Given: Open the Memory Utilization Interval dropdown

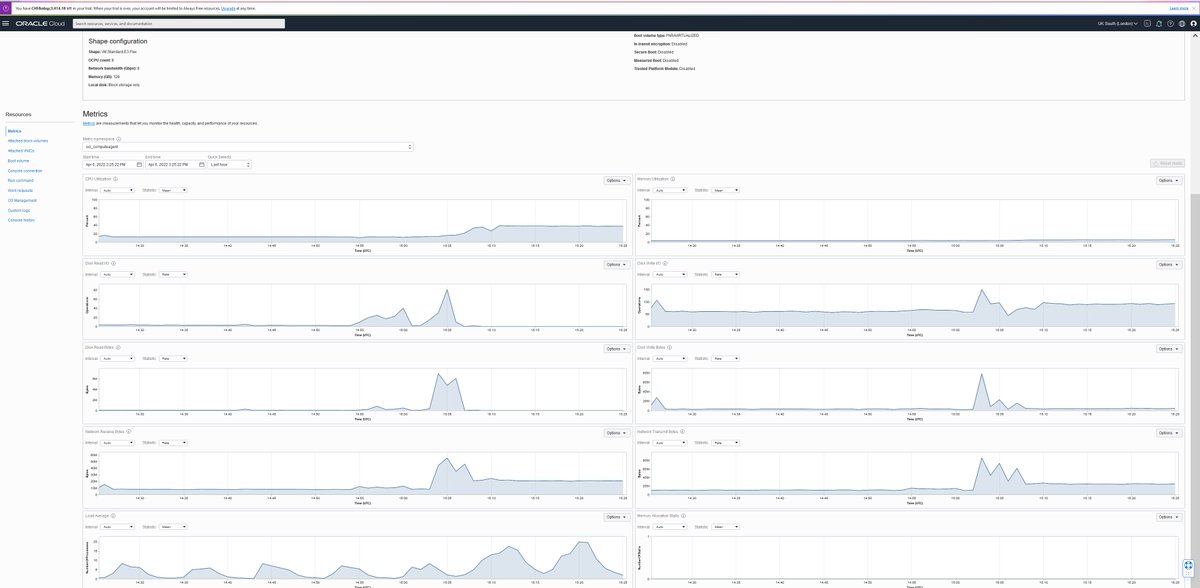Looking at the screenshot, I should point(669,190).
